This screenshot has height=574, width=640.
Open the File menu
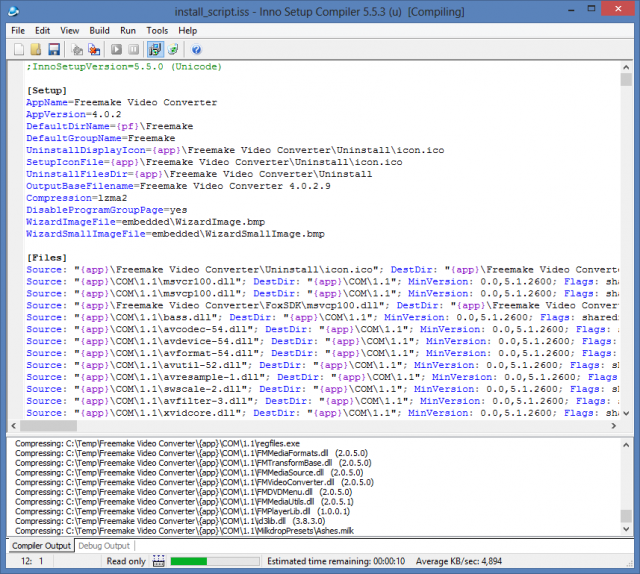(x=18, y=31)
